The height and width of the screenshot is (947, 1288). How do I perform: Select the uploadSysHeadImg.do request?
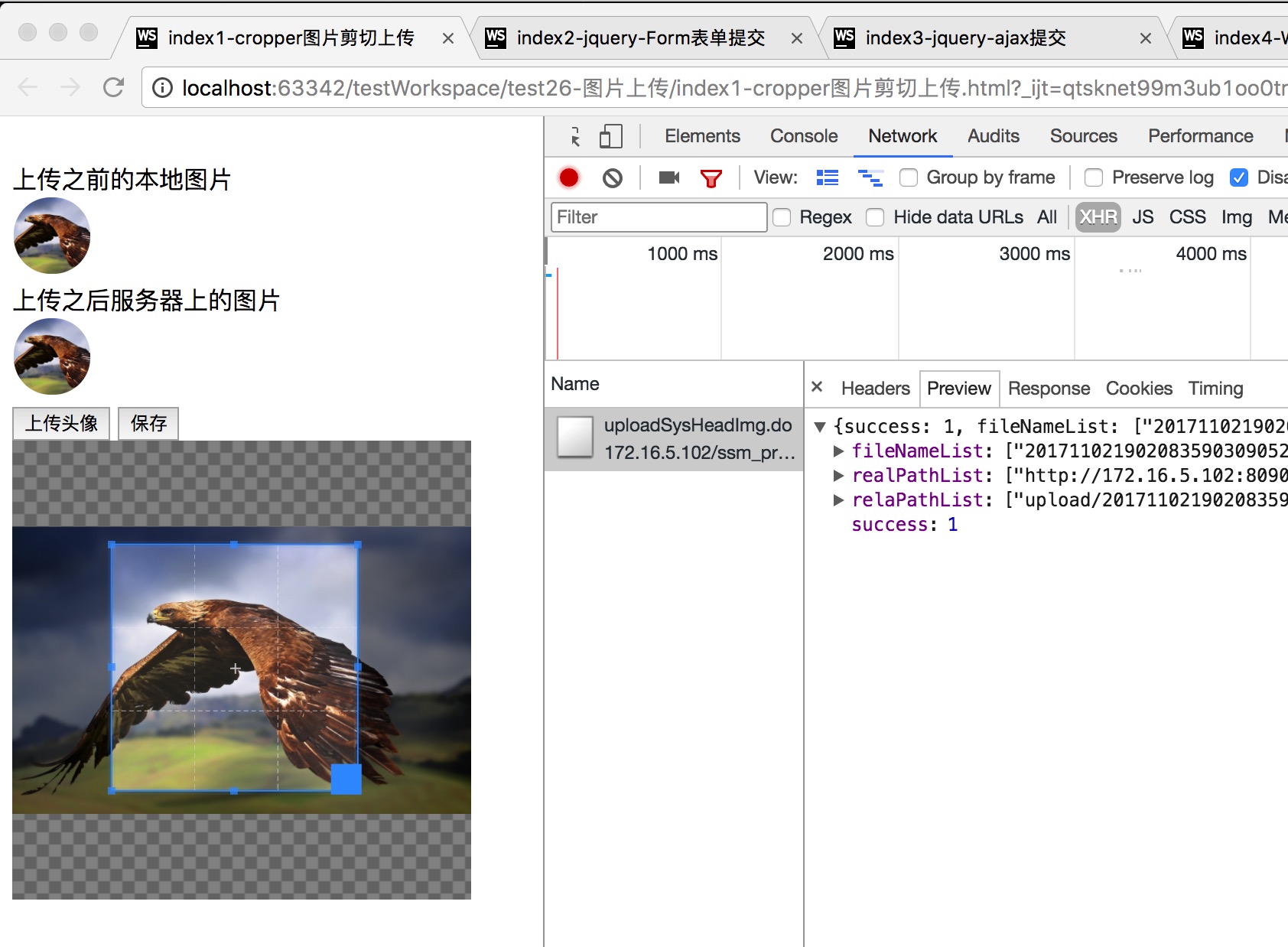point(674,439)
